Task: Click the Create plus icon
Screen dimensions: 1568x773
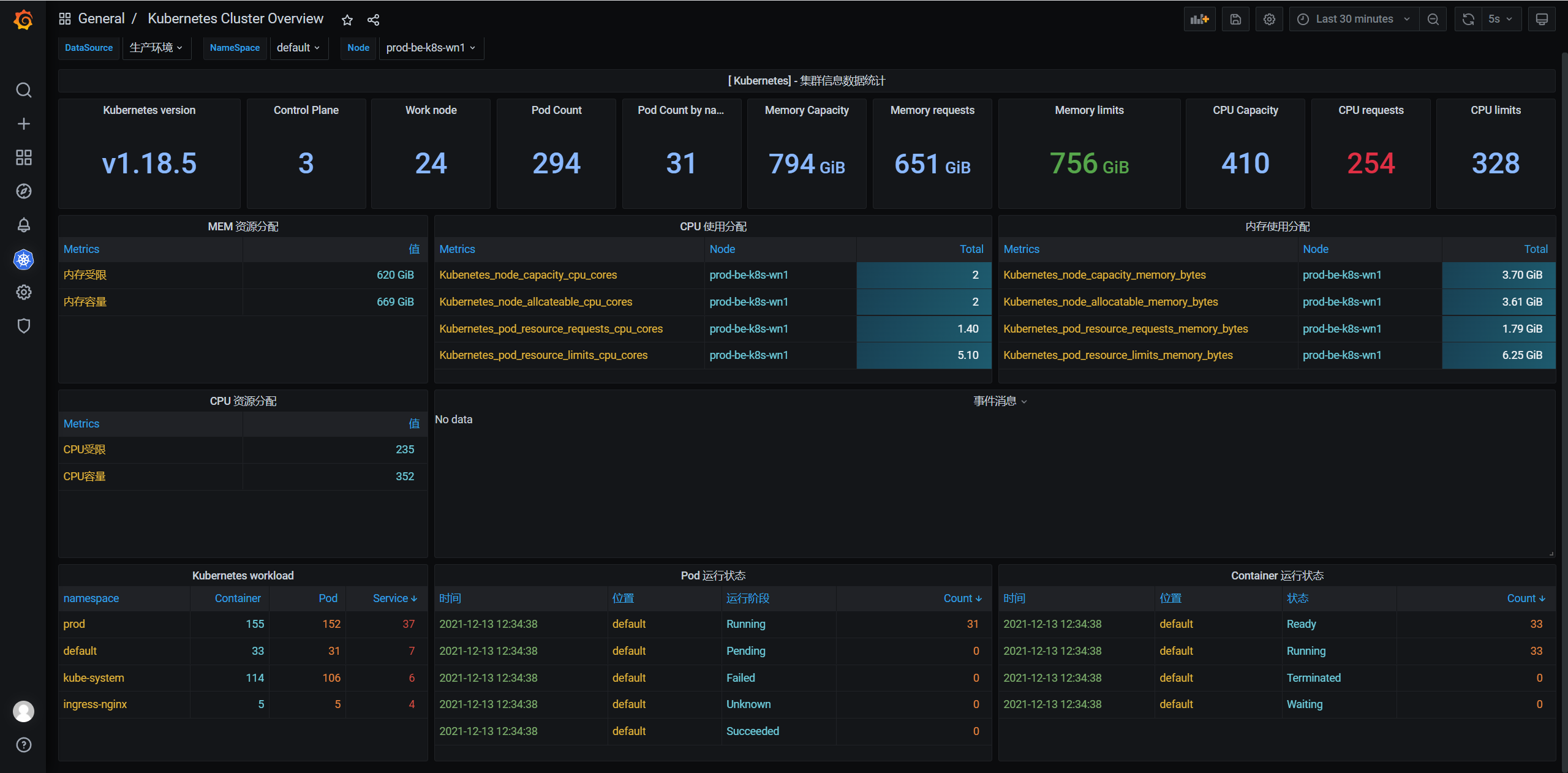Action: [23, 124]
